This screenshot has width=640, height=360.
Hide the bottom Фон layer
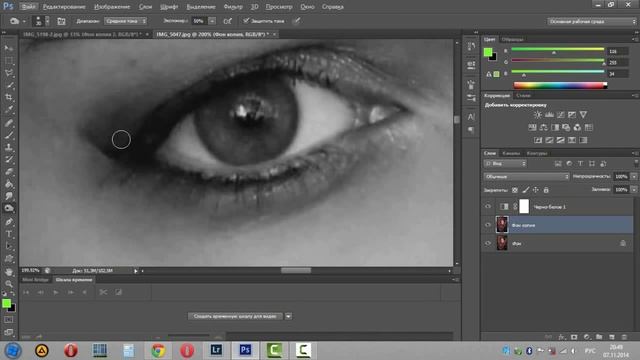pyautogui.click(x=488, y=243)
